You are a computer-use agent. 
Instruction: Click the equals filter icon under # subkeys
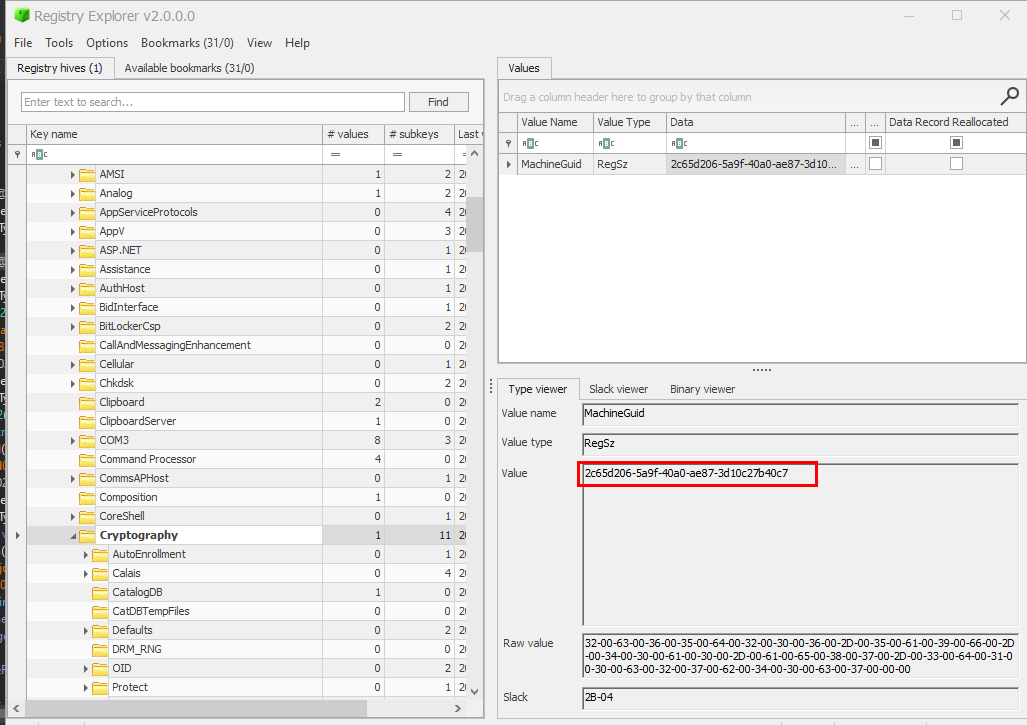click(397, 155)
